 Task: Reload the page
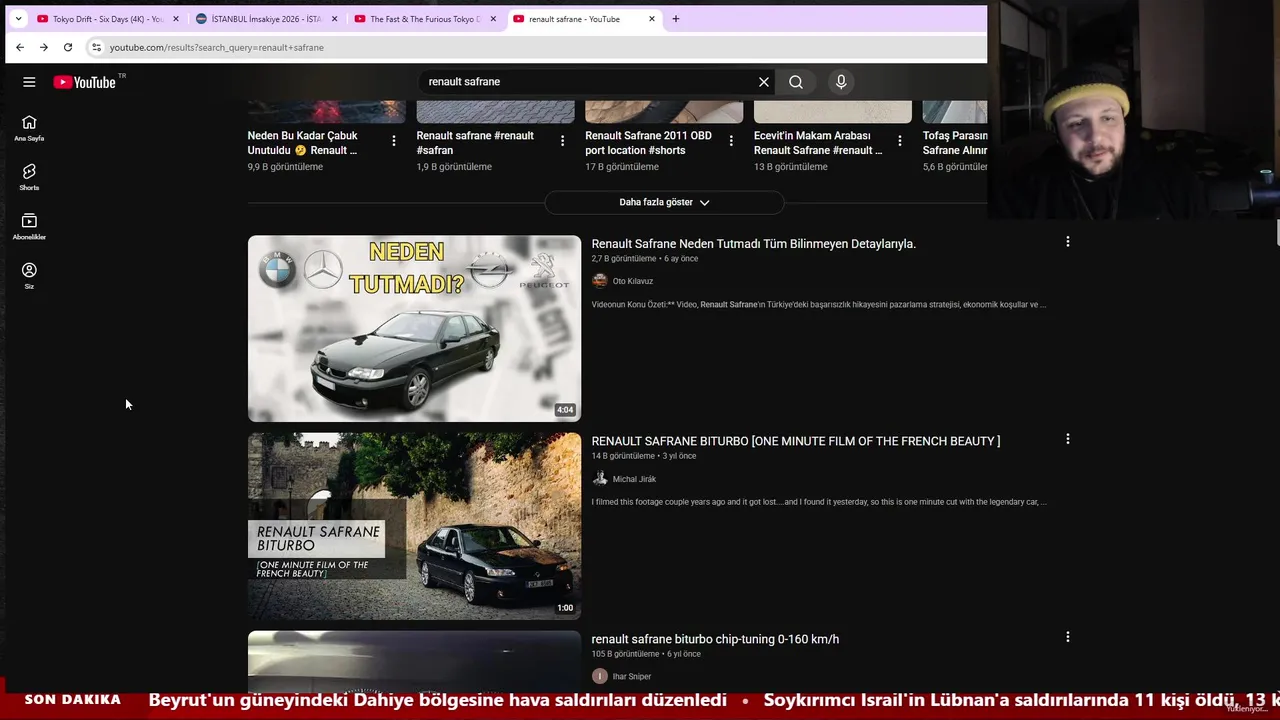click(68, 47)
